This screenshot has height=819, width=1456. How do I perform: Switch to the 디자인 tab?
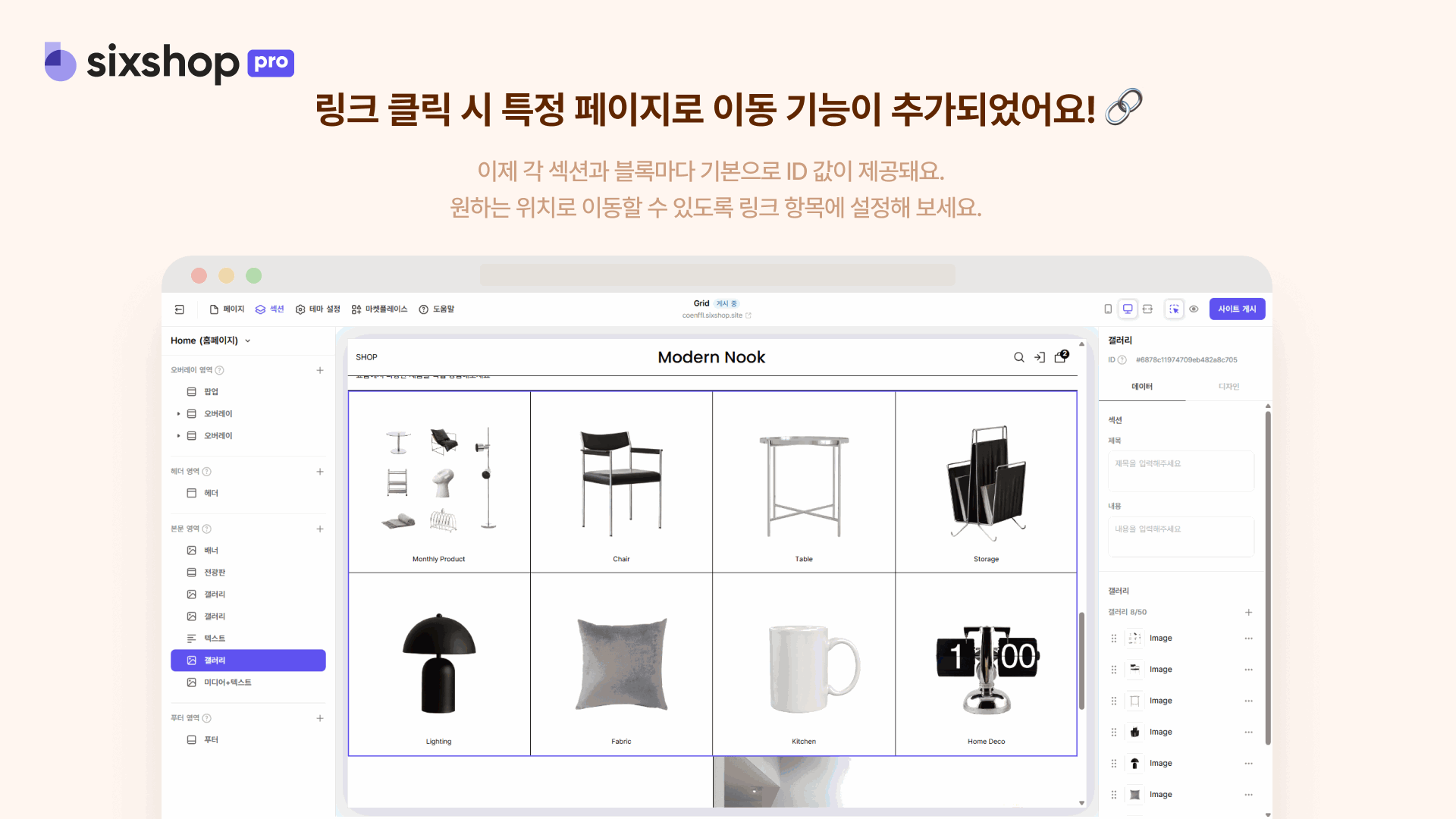[x=1228, y=387]
